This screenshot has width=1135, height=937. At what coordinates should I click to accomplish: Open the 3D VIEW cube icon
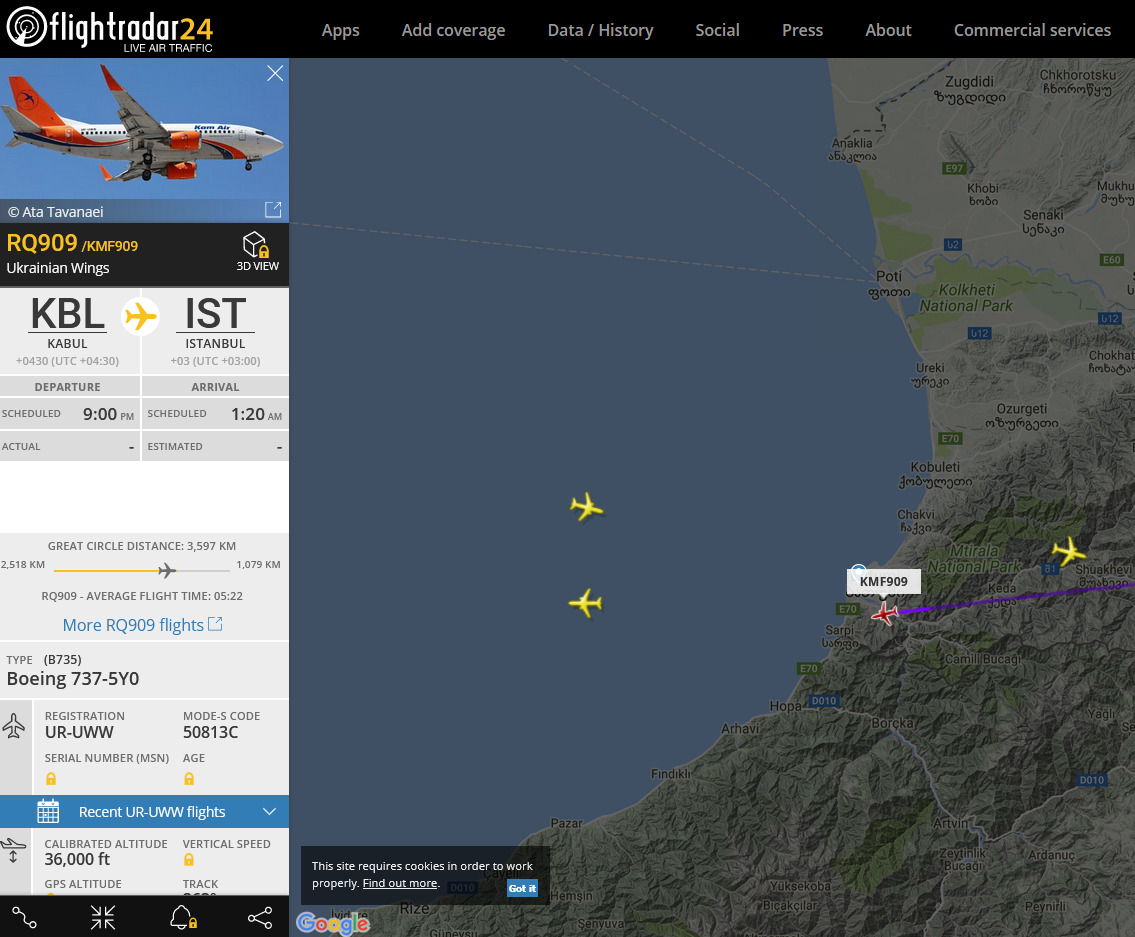tap(257, 245)
